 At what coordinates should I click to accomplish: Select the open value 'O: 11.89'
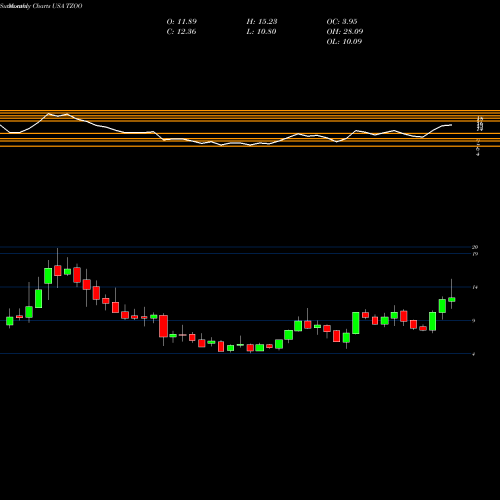click(182, 22)
